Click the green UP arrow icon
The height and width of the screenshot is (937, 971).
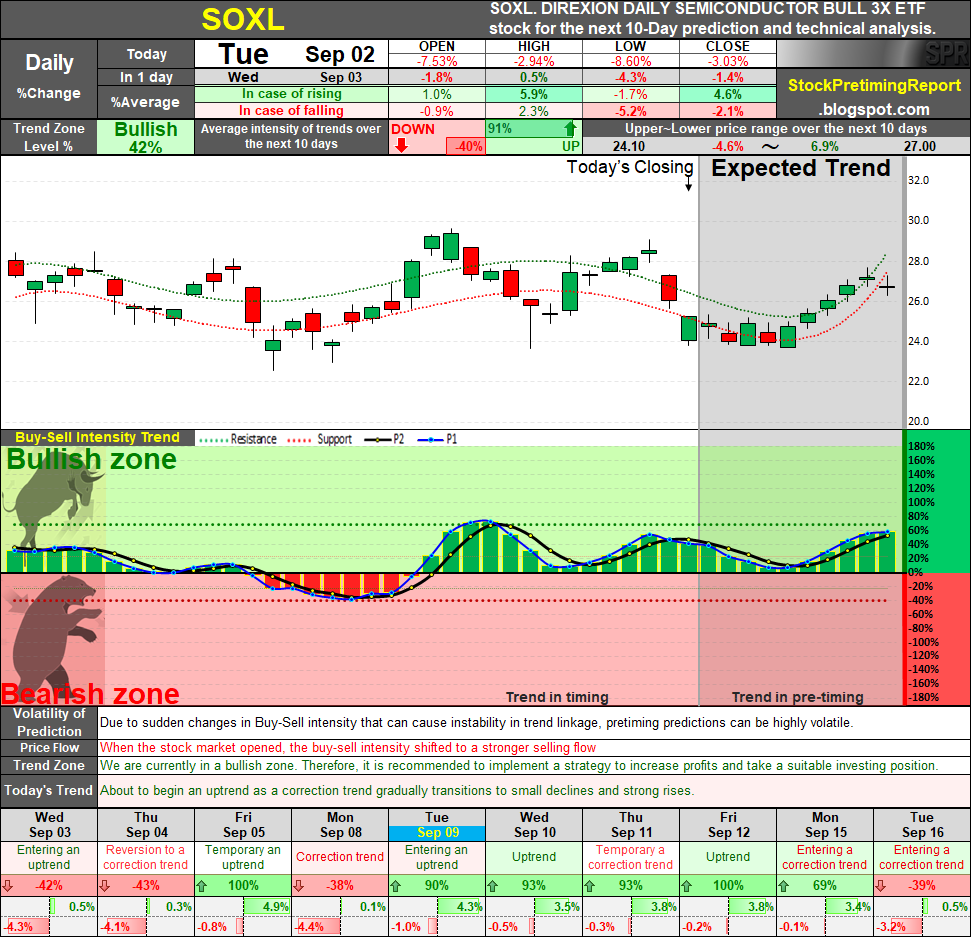570,129
